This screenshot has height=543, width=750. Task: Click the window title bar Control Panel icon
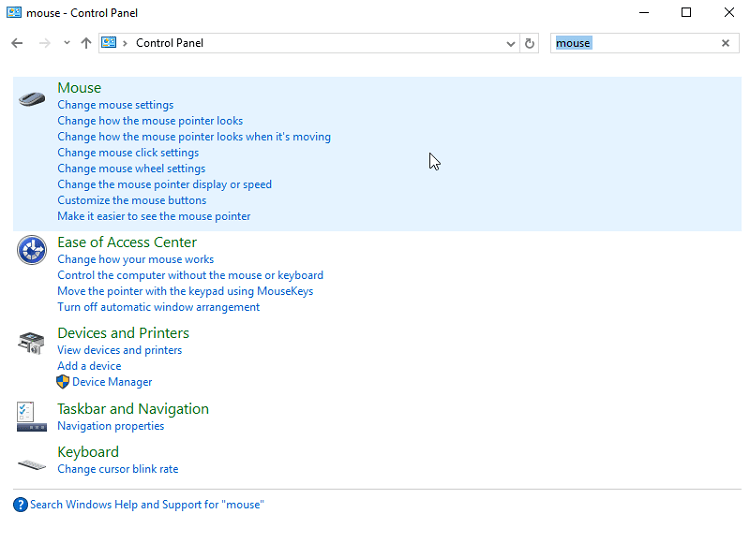pos(14,12)
